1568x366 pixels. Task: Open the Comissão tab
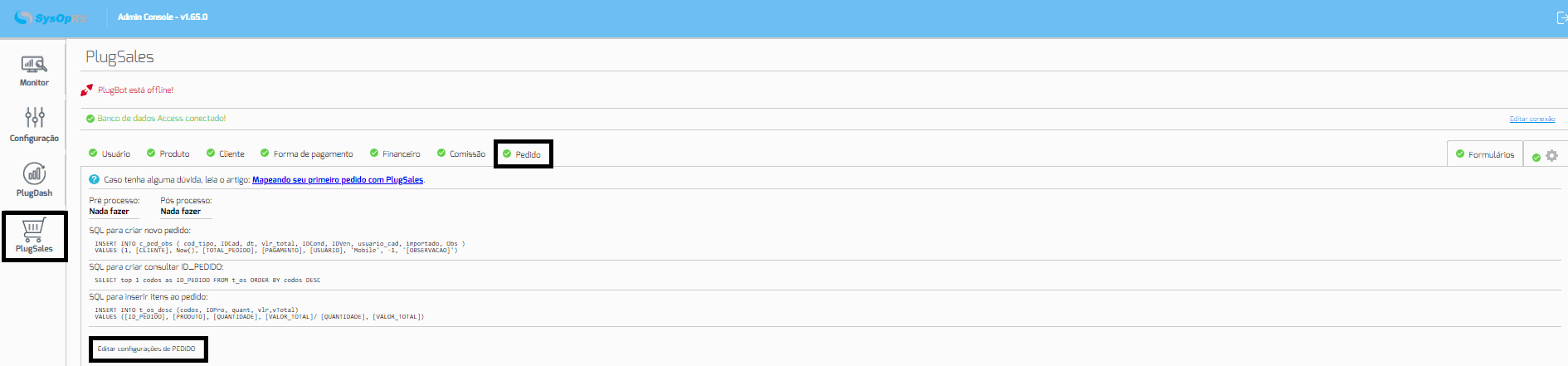coord(461,154)
